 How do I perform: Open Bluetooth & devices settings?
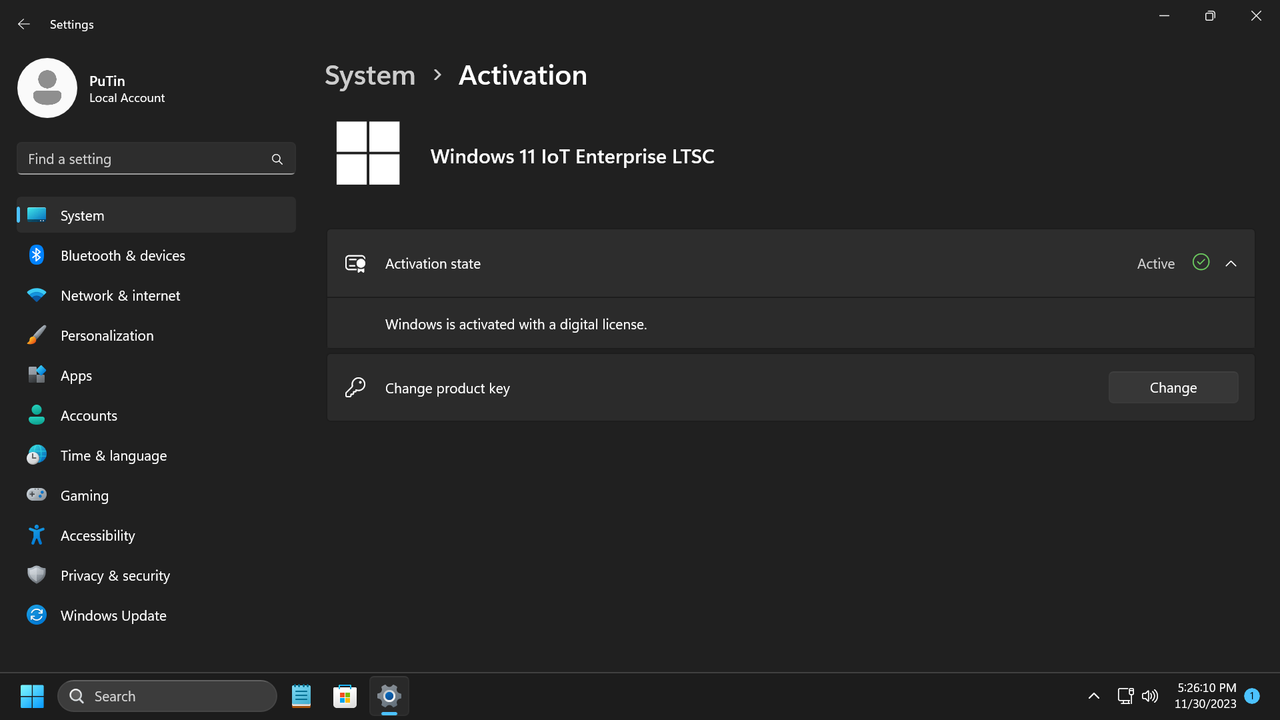point(123,255)
